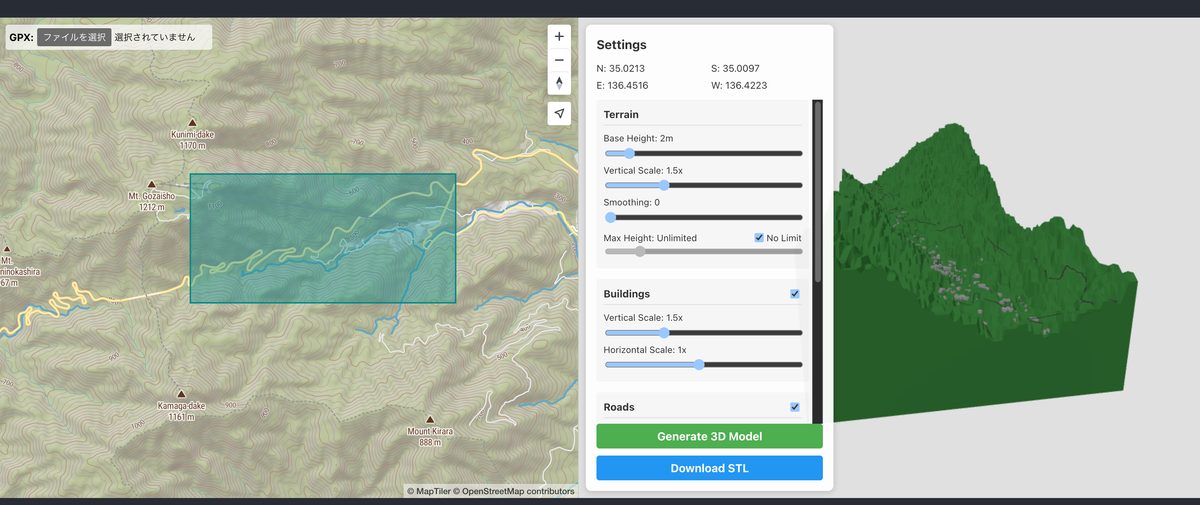
Task: Click Download STL button
Action: (709, 468)
